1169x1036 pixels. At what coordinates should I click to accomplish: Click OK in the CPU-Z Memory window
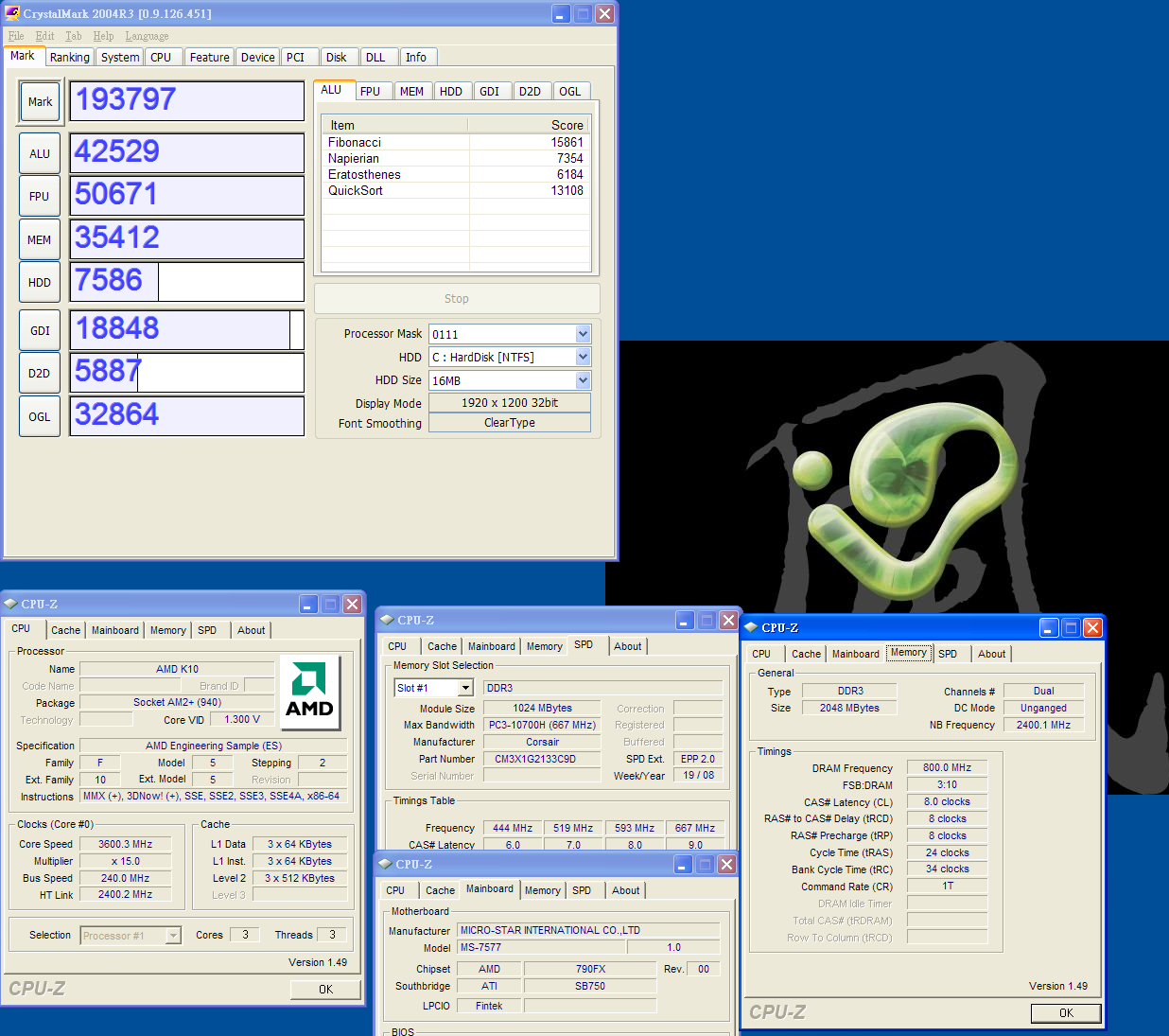tap(1066, 1013)
